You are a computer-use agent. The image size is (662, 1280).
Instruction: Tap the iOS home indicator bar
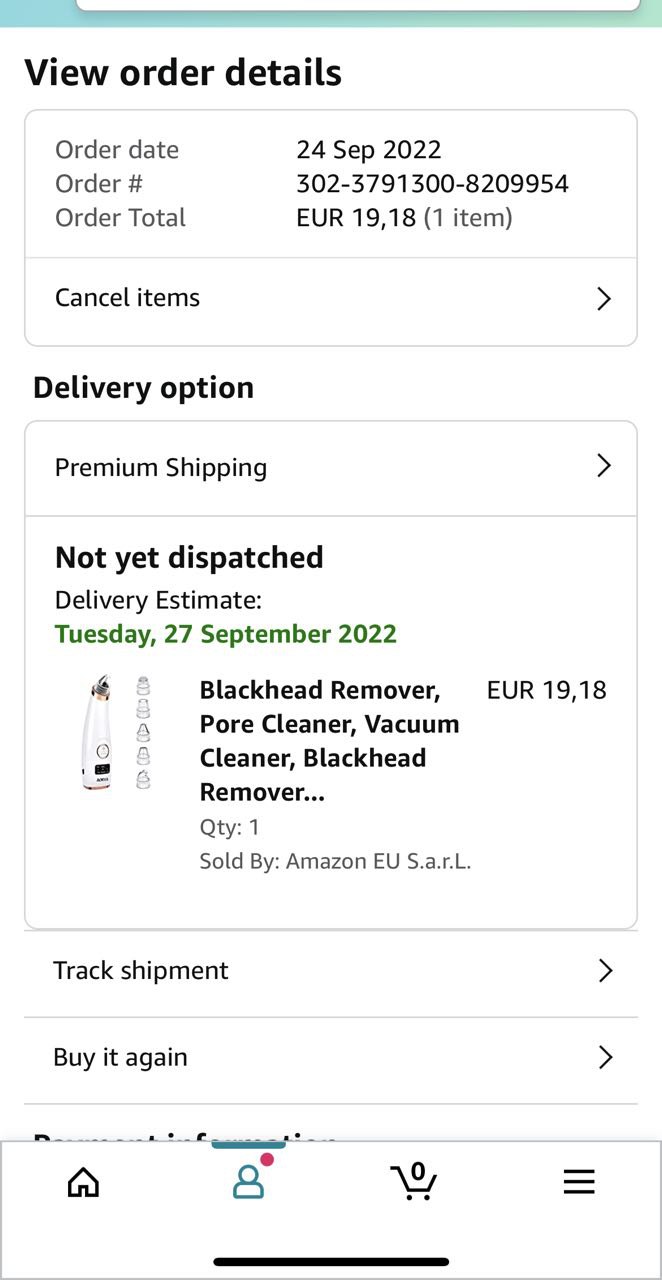tap(331, 1262)
